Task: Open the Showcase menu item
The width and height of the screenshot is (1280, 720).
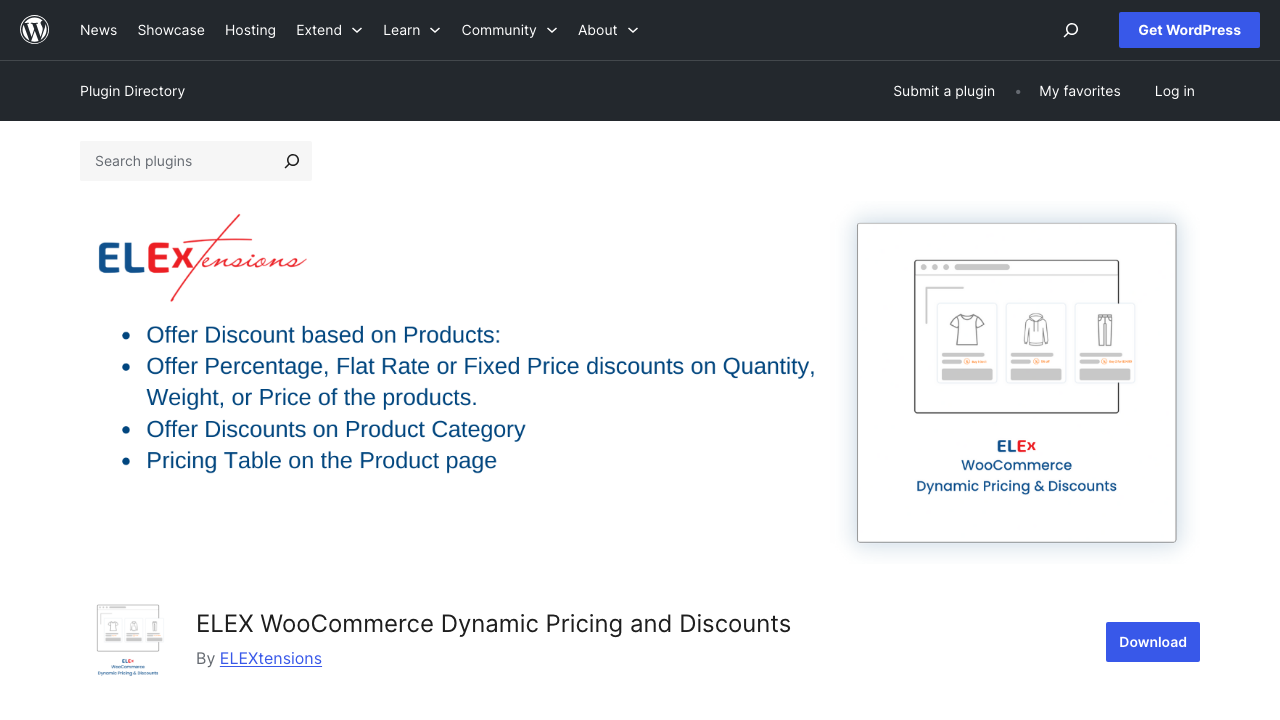Action: (x=171, y=30)
